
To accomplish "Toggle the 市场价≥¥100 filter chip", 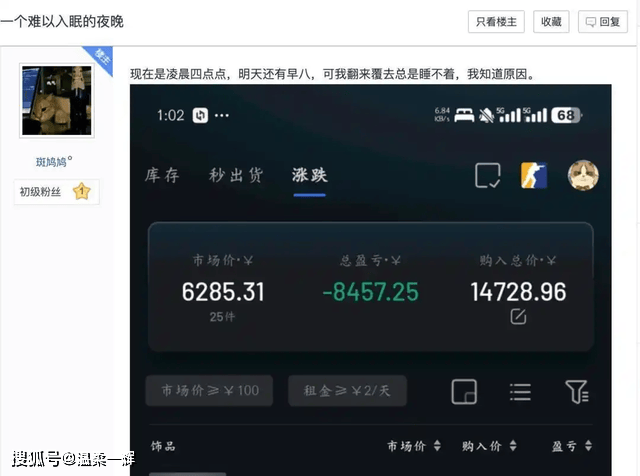I will [209, 391].
